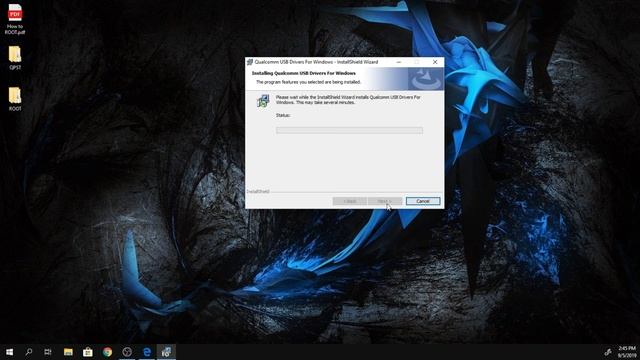The image size is (640, 360).
Task: Click the setup computer icon beside the message
Action: pos(263,101)
